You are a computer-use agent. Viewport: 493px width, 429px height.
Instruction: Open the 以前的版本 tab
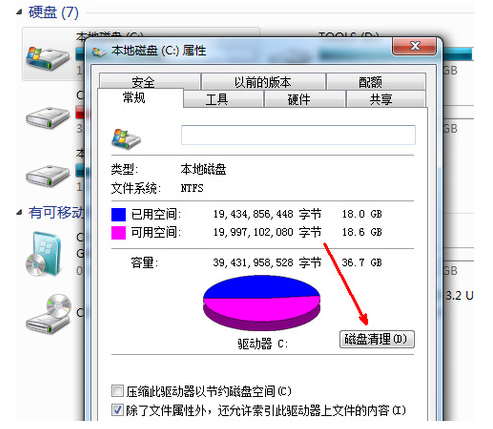click(x=263, y=82)
